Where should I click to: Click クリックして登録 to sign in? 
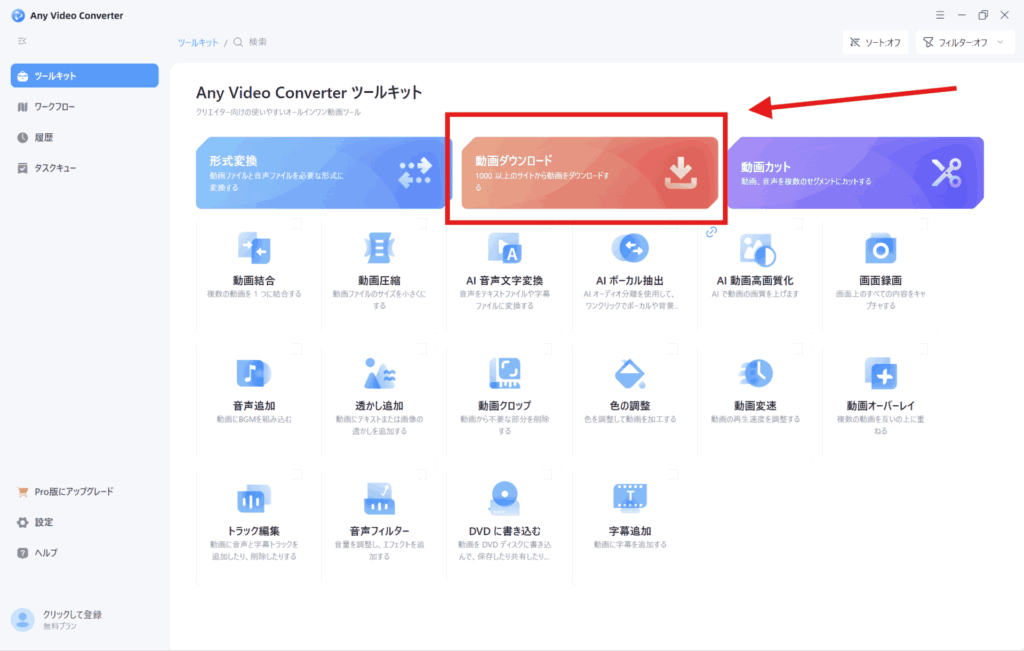[72, 614]
